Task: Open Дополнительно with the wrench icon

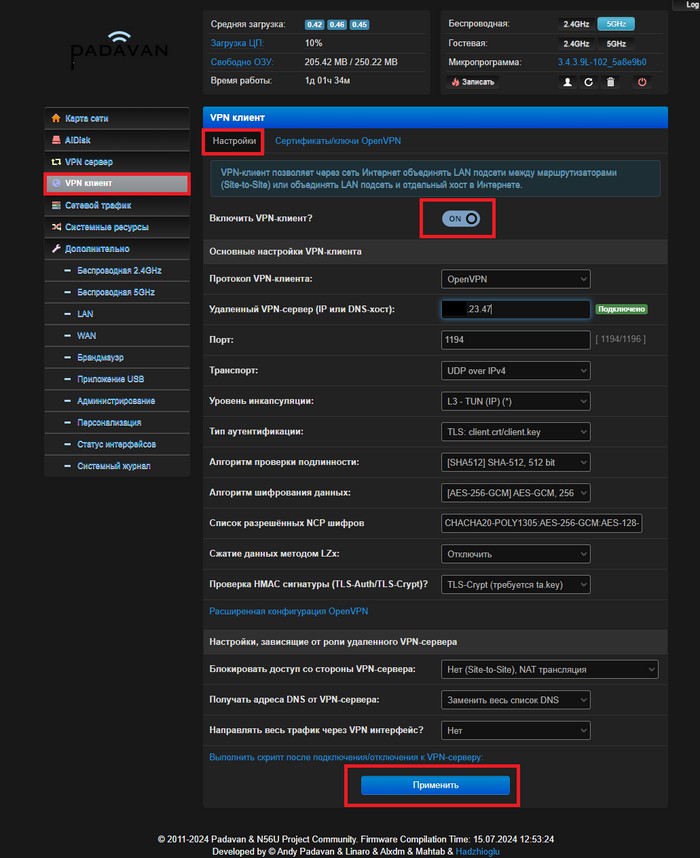Action: [57, 248]
